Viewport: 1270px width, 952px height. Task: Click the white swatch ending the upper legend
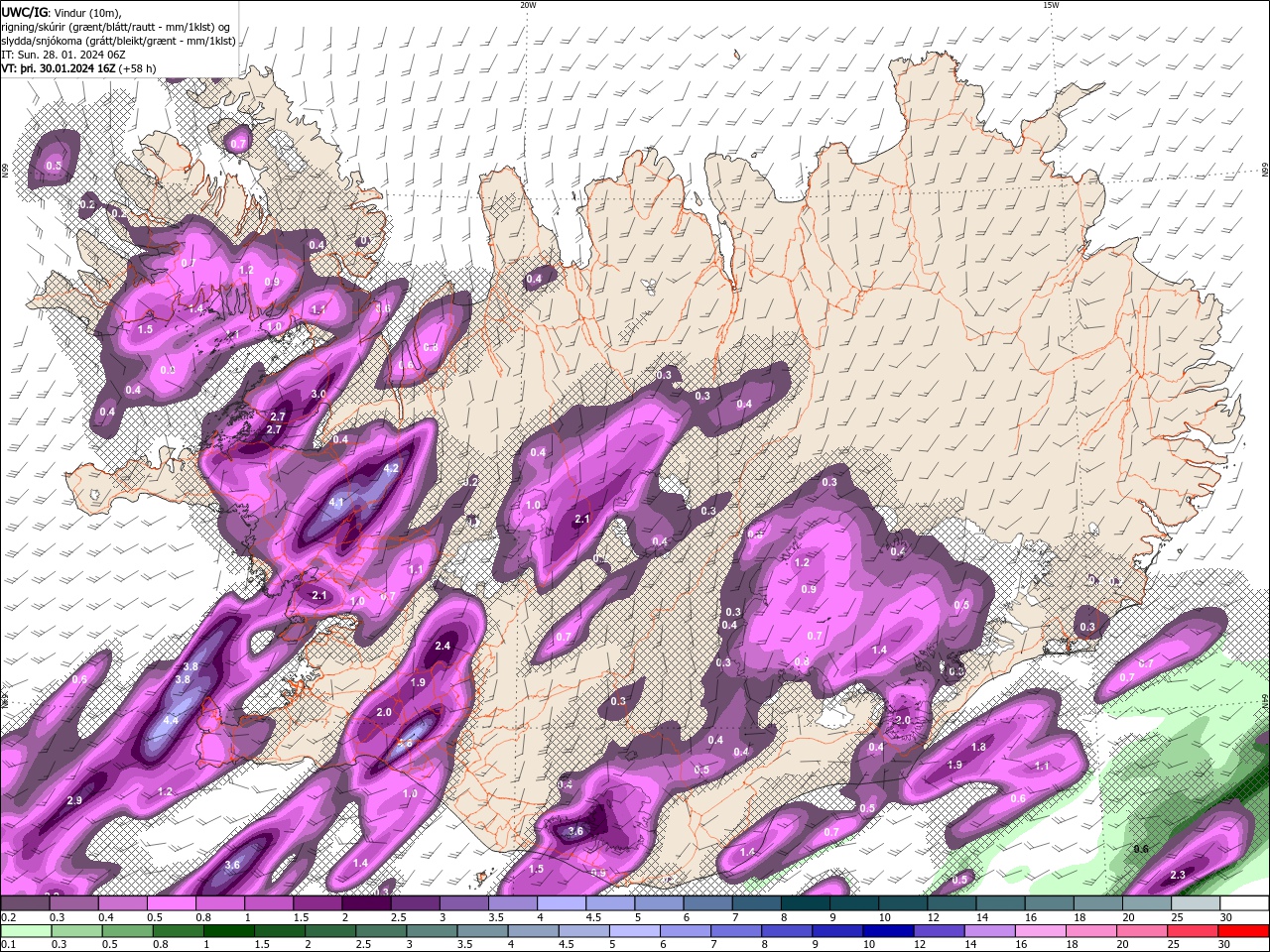[1245, 903]
